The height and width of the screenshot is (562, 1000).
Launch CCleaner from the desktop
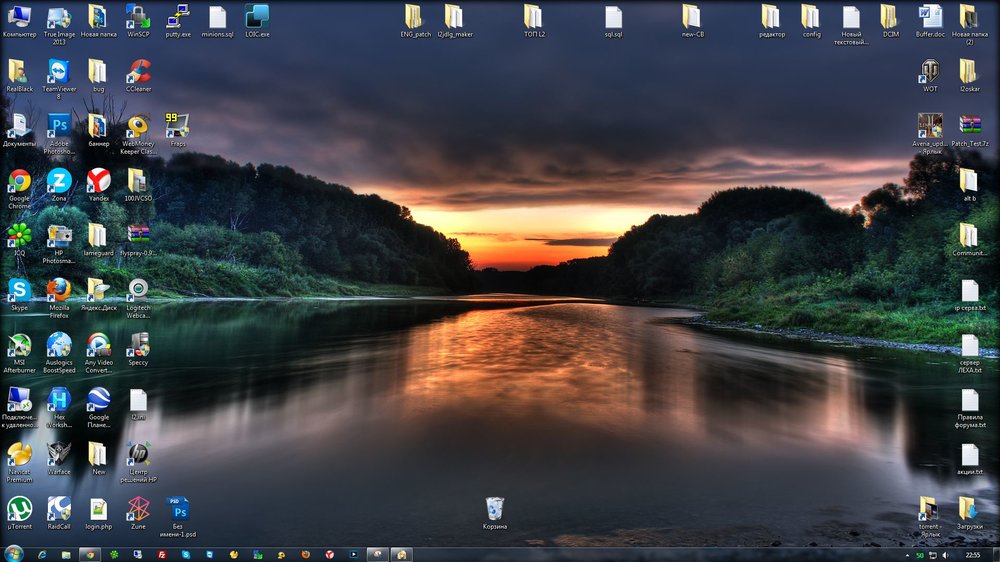138,71
